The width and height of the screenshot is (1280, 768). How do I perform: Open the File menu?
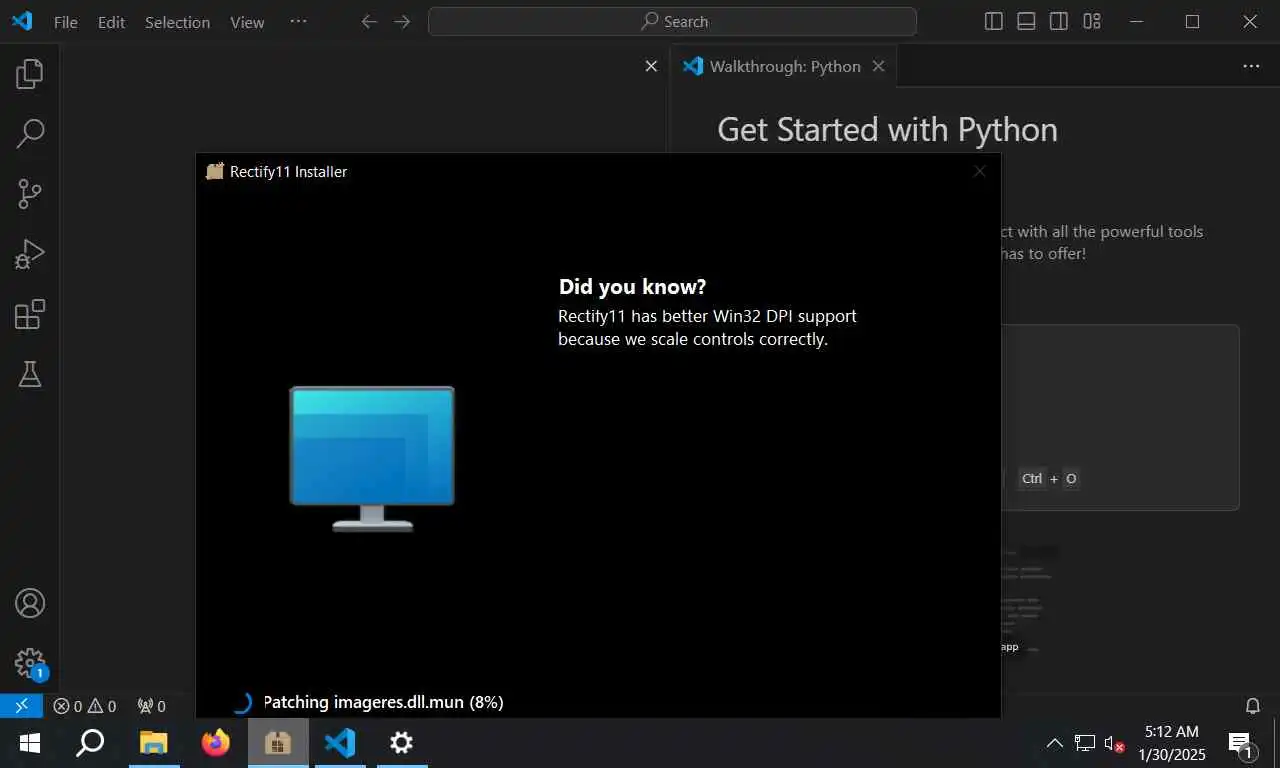66,22
